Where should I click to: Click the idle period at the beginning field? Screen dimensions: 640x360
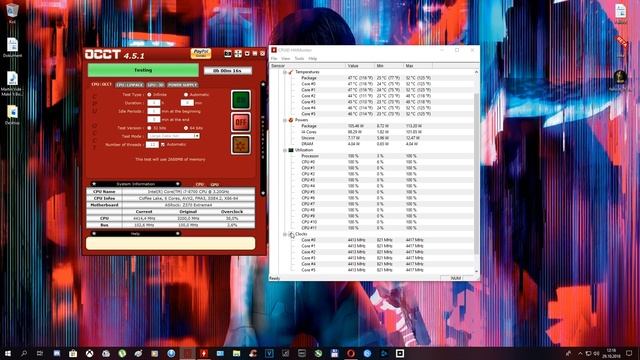tap(153, 111)
